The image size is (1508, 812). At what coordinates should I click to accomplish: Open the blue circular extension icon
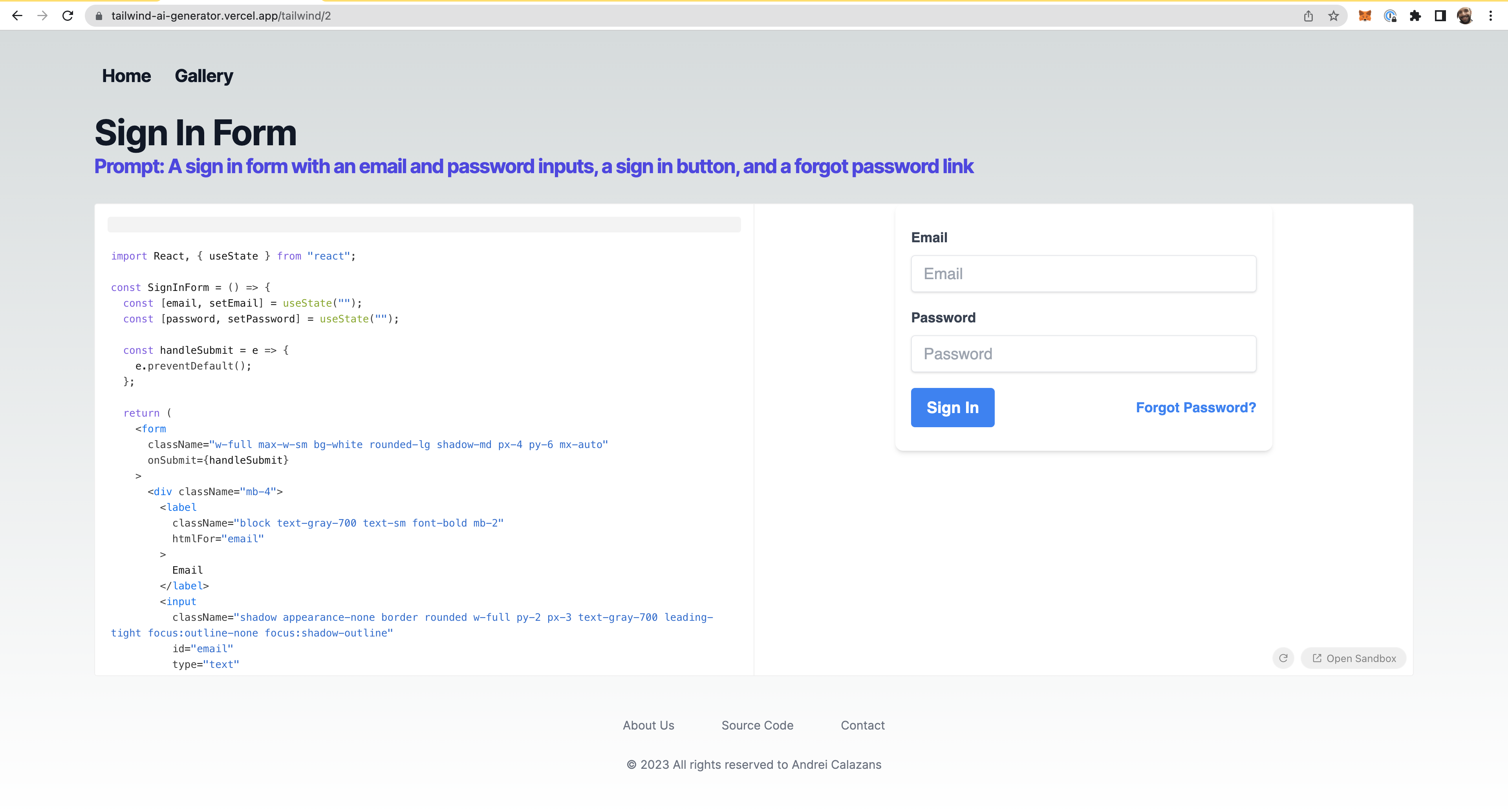click(1390, 16)
